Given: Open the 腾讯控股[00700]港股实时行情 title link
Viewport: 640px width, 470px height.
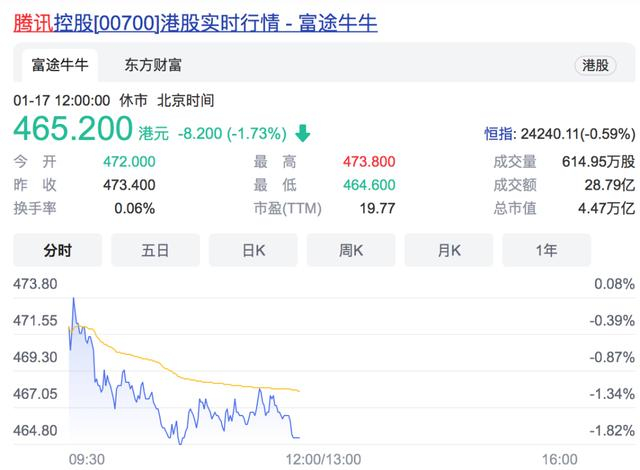Looking at the screenshot, I should click(x=195, y=22).
